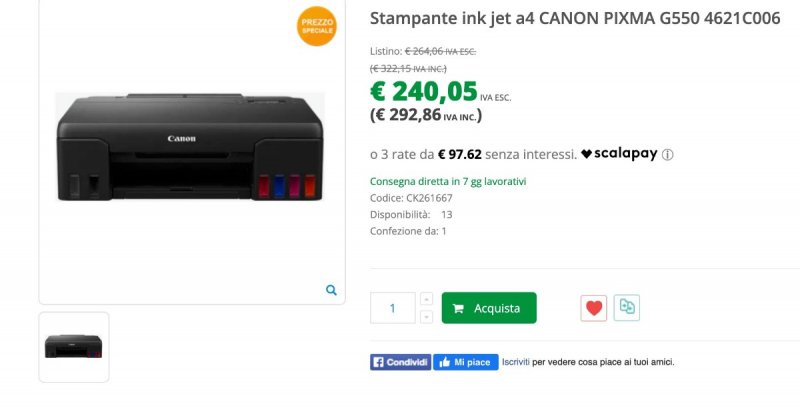Decrease quantity with the minus stepper
800x408 pixels.
click(x=427, y=317)
